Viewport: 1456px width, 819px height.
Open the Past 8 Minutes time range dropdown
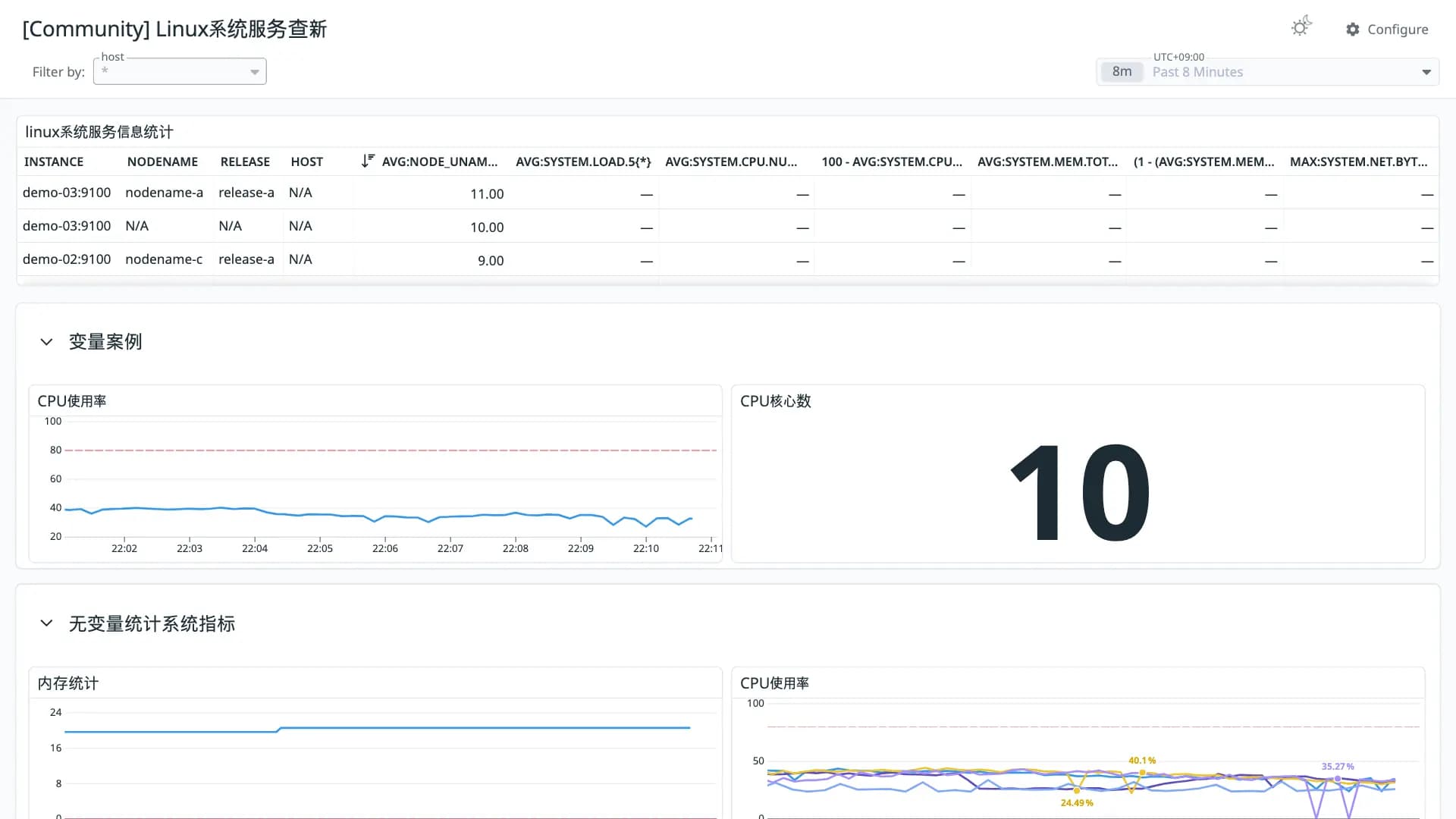click(1268, 72)
